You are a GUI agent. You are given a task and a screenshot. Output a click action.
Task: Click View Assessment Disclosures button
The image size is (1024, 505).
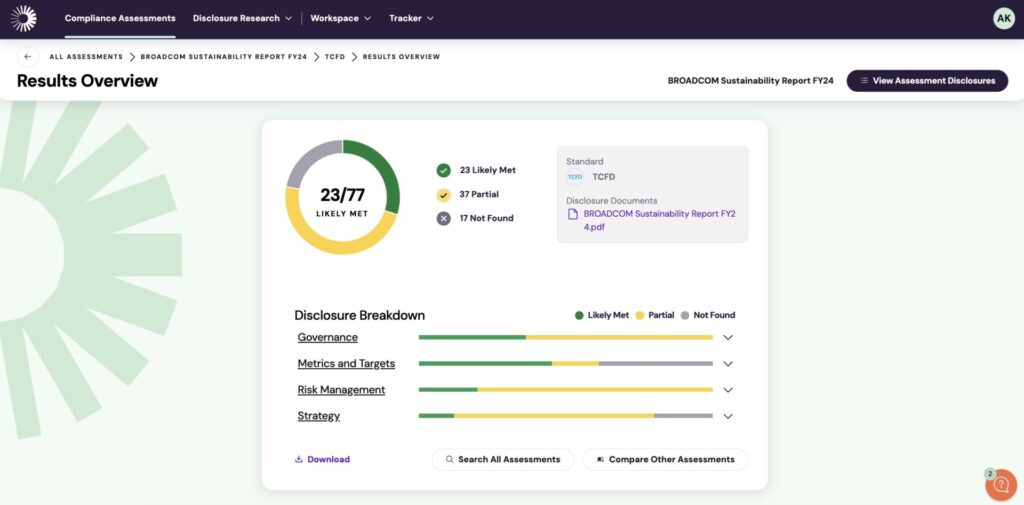[927, 81]
